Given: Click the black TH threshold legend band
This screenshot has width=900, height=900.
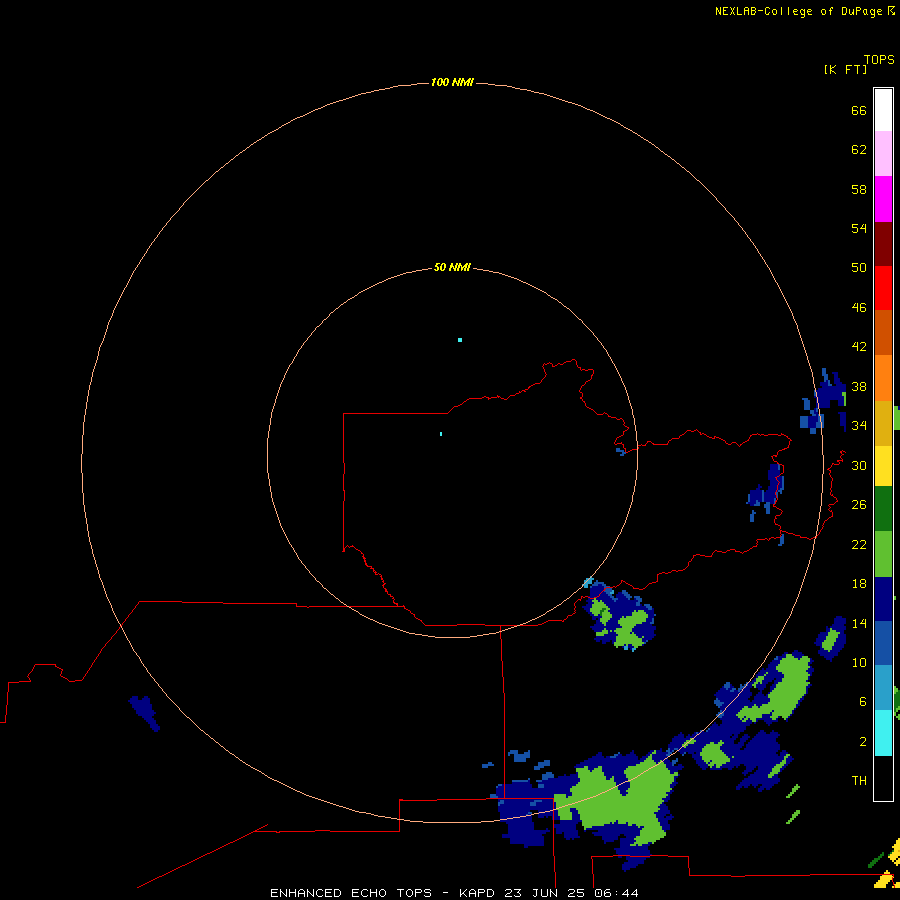Looking at the screenshot, I should [x=883, y=778].
